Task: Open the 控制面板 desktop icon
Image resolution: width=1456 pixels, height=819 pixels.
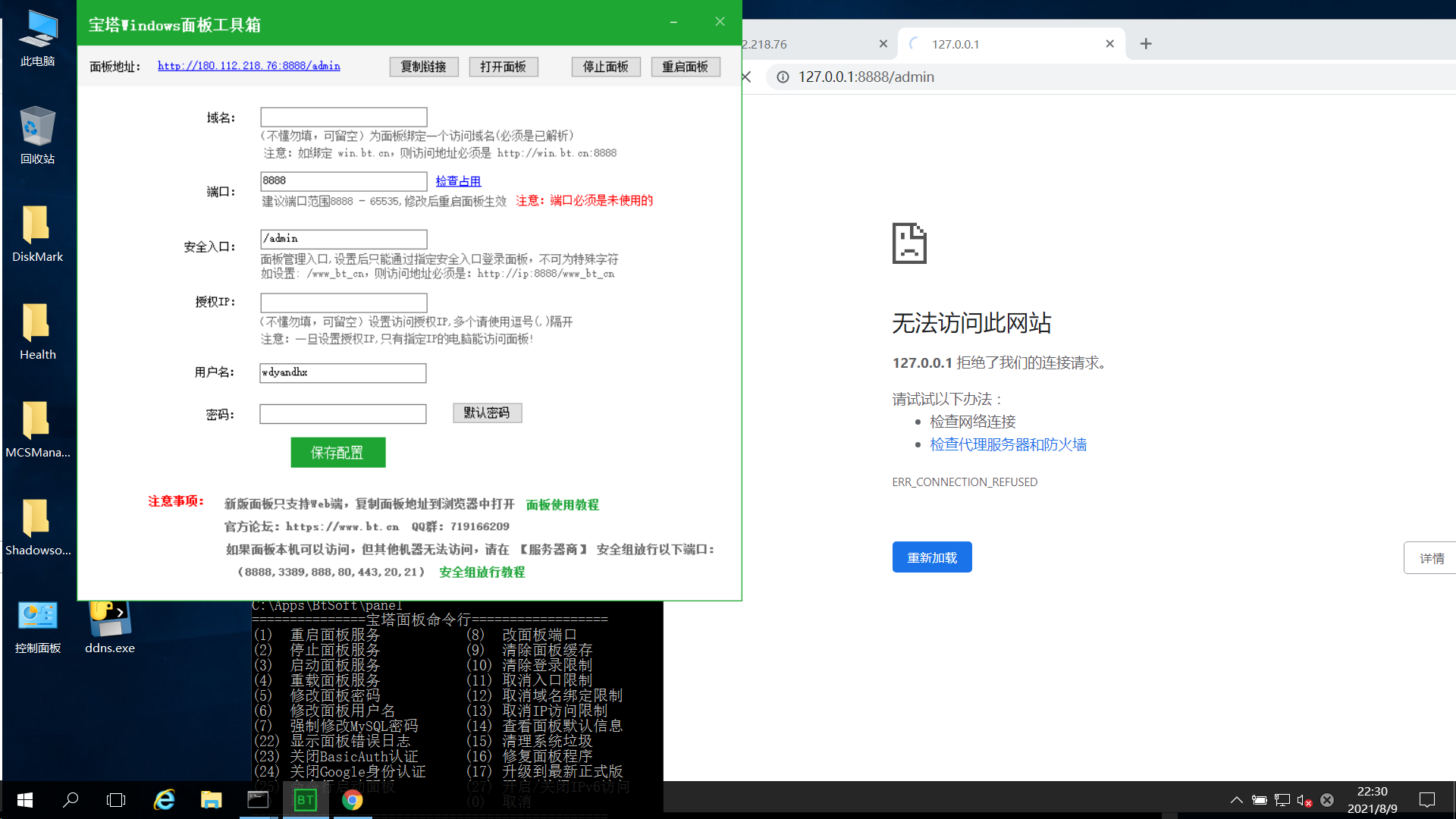Action: coord(37,626)
